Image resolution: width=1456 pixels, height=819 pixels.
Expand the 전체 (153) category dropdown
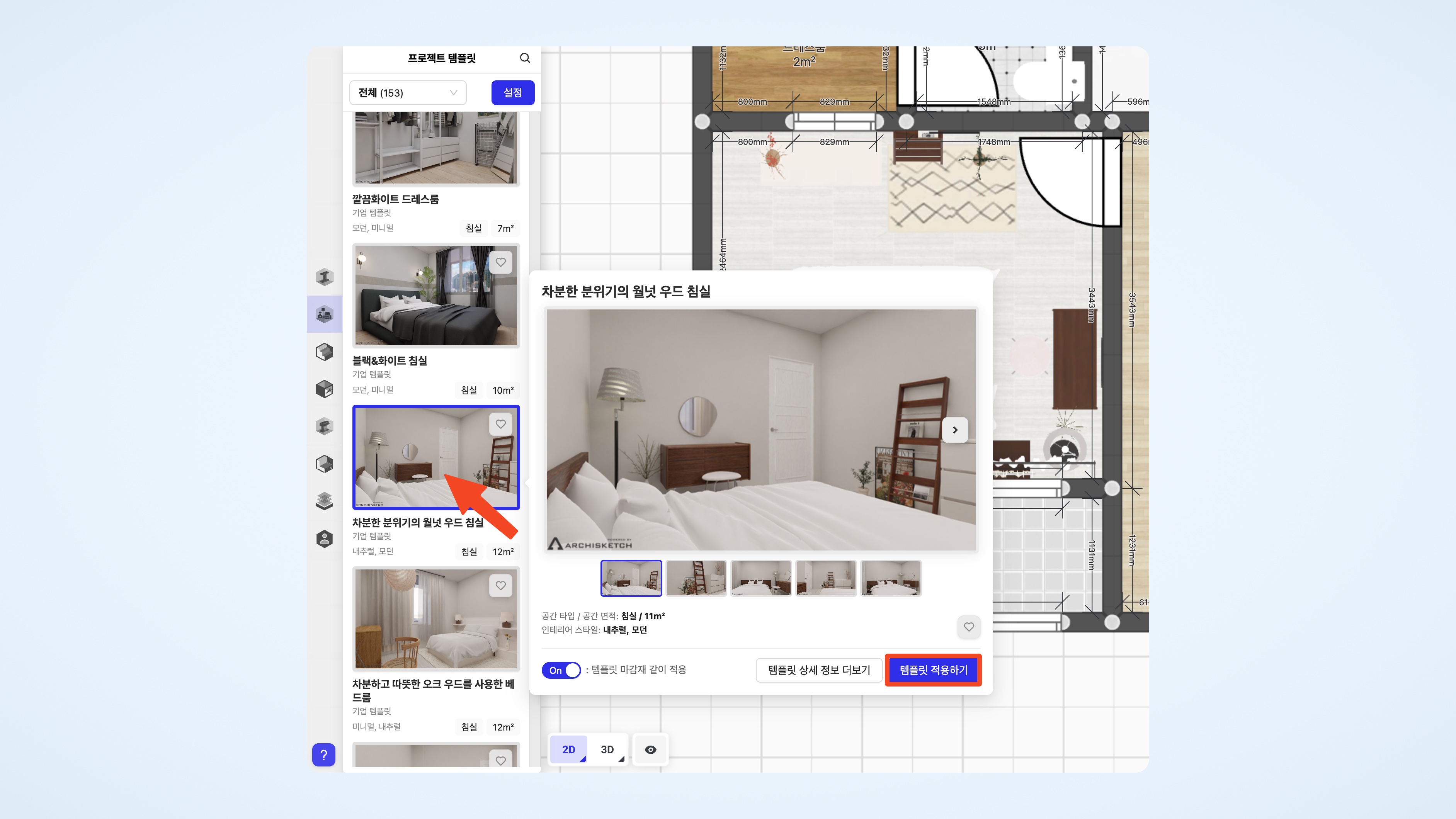pyautogui.click(x=408, y=93)
